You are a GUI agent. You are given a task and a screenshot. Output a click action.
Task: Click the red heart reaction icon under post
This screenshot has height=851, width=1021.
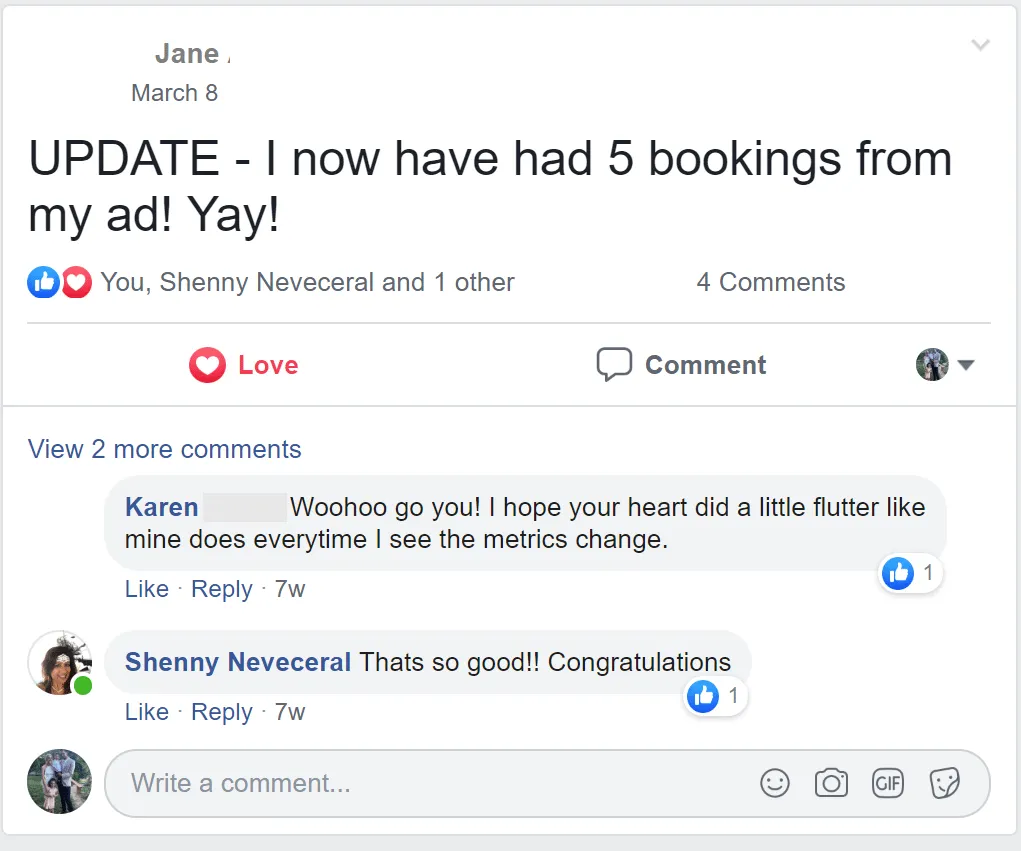[76, 283]
